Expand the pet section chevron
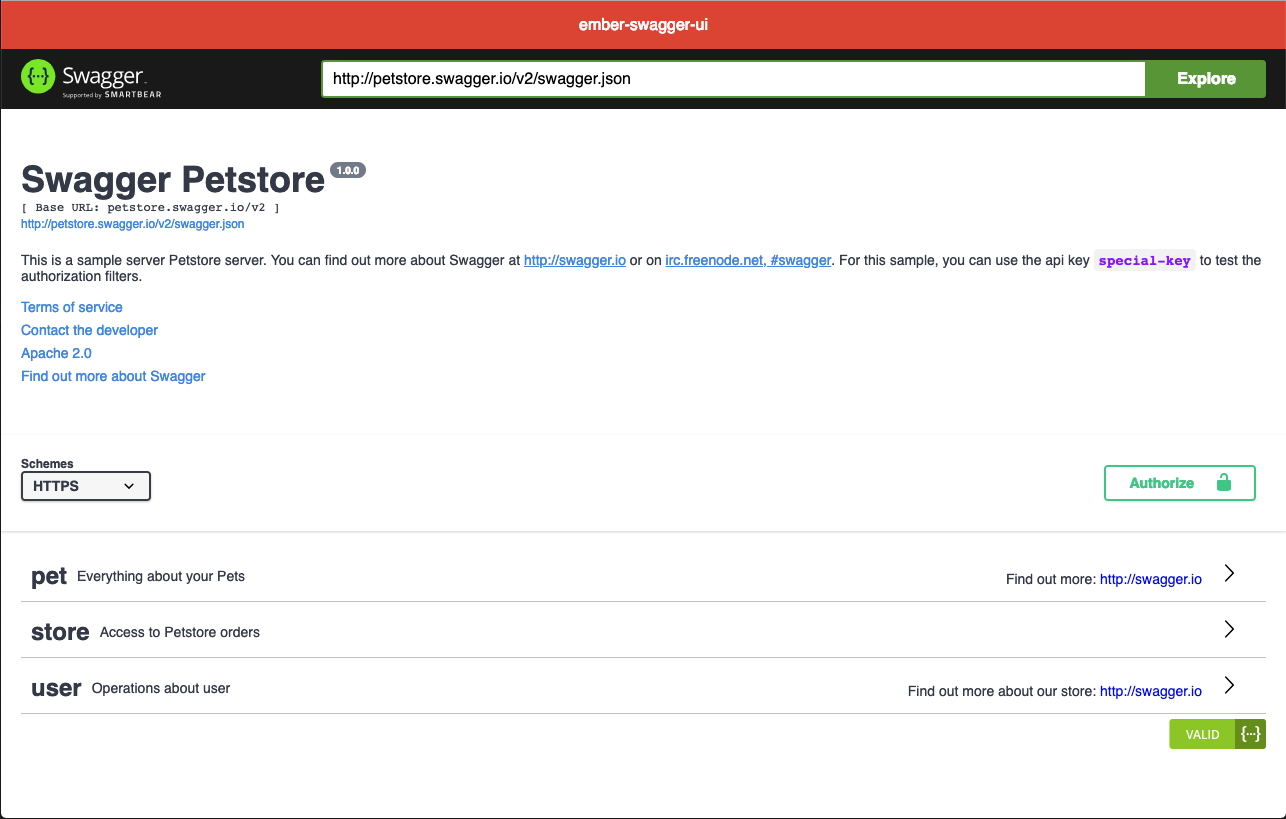The width and height of the screenshot is (1286, 819). (1230, 574)
